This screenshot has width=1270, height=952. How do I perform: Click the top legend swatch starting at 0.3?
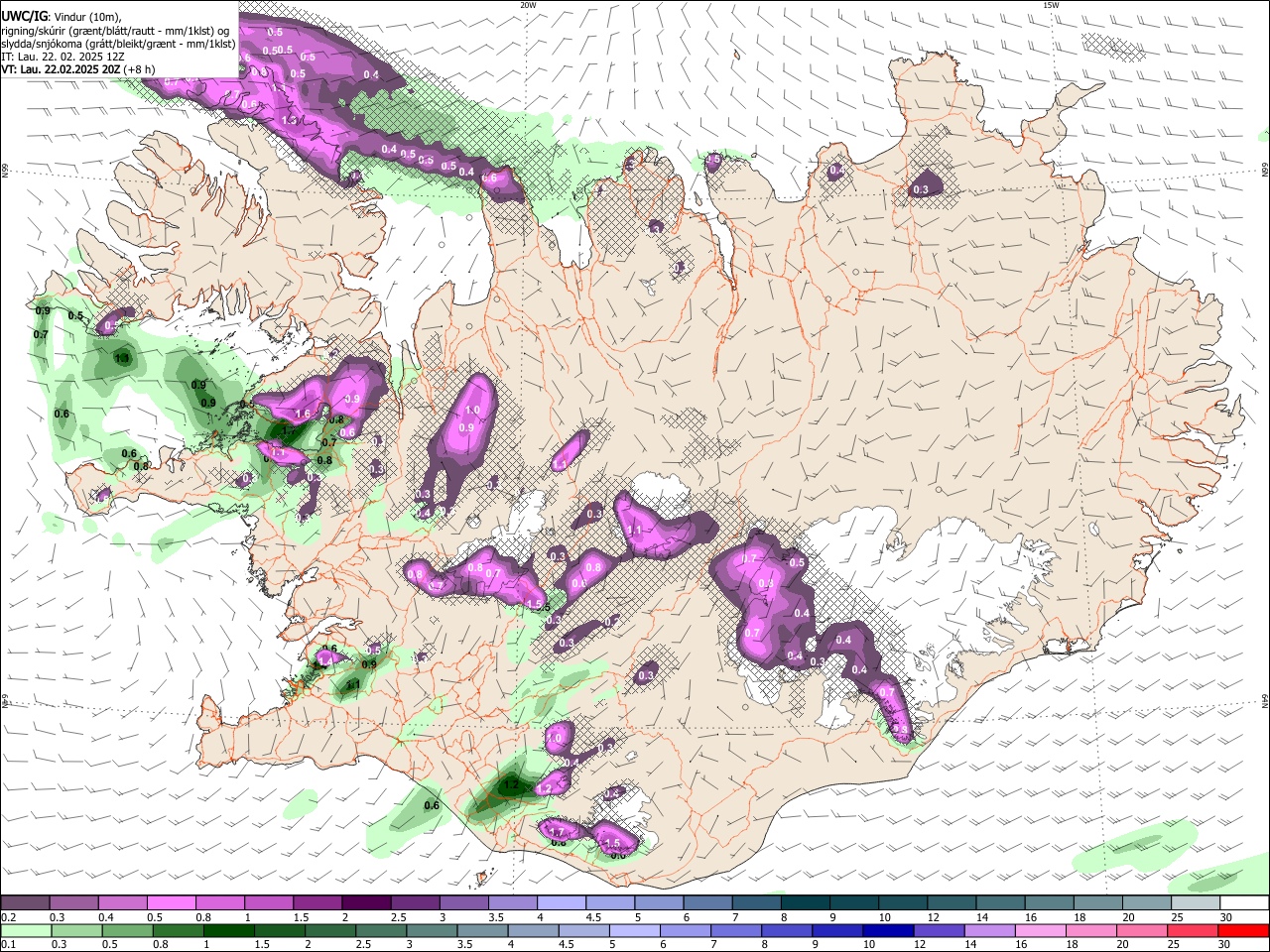coord(72,902)
